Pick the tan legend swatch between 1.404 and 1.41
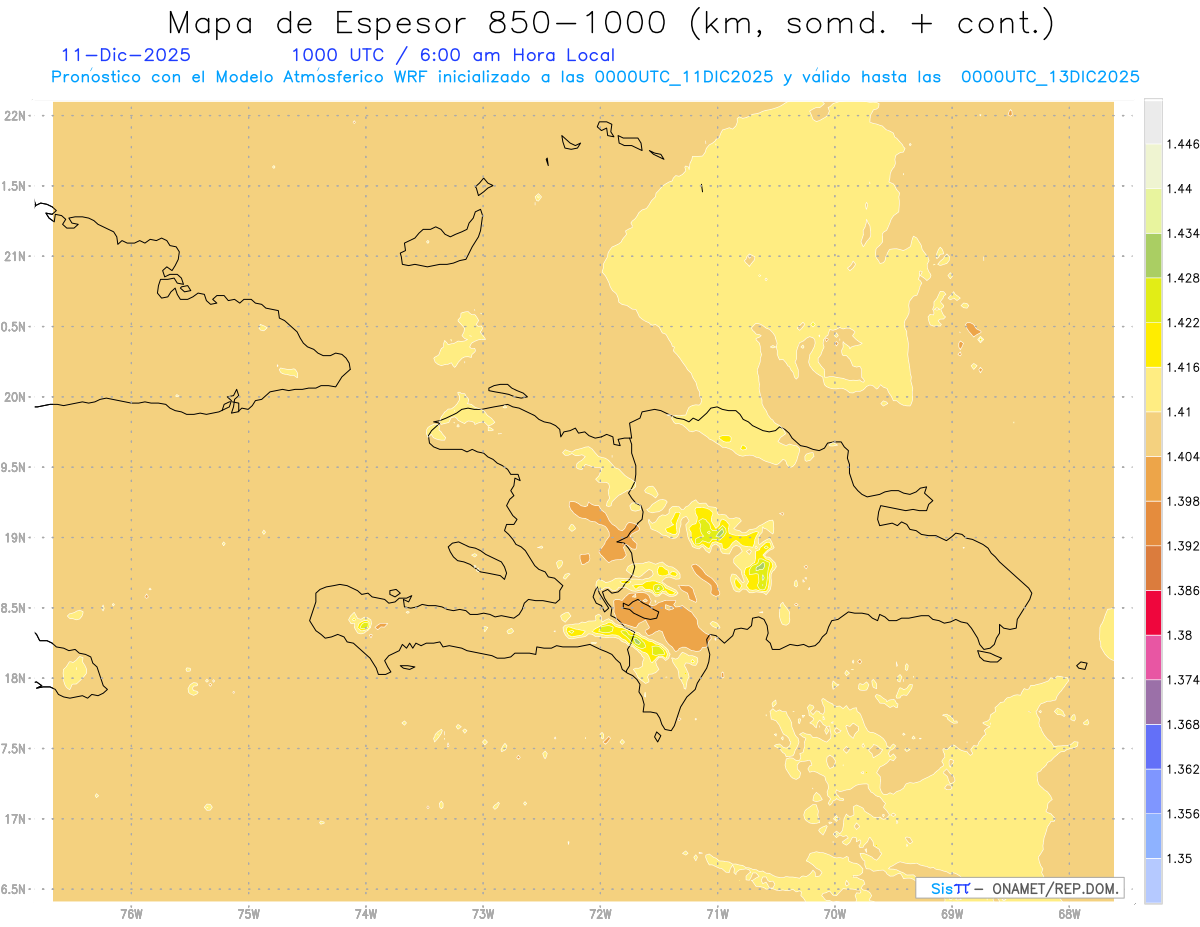This screenshot has width=1200, height=927. pyautogui.click(x=1153, y=434)
